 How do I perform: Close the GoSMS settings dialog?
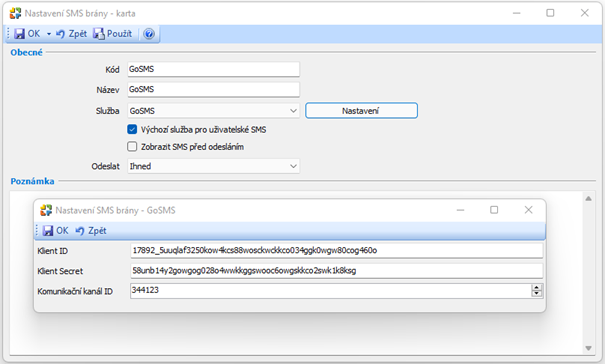[x=529, y=210]
